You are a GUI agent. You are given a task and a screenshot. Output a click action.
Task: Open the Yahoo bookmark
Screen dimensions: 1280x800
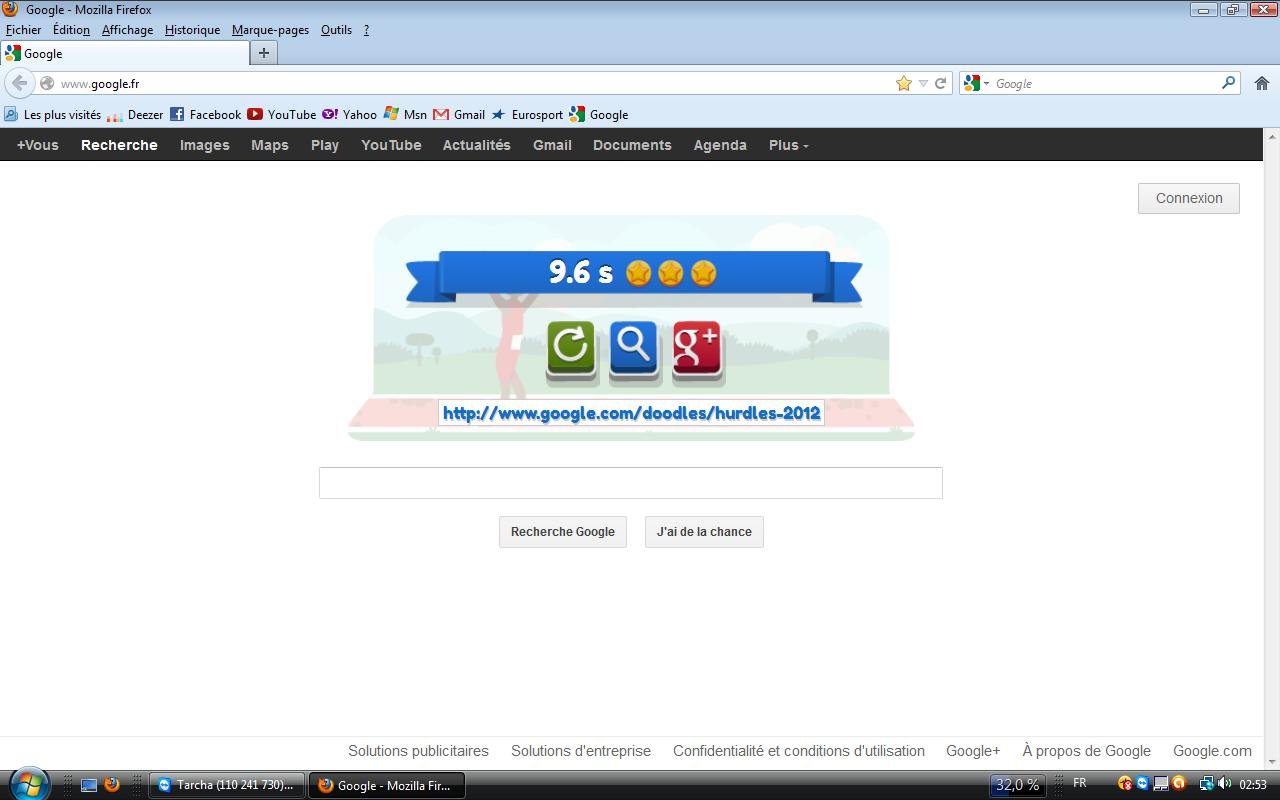(x=349, y=115)
